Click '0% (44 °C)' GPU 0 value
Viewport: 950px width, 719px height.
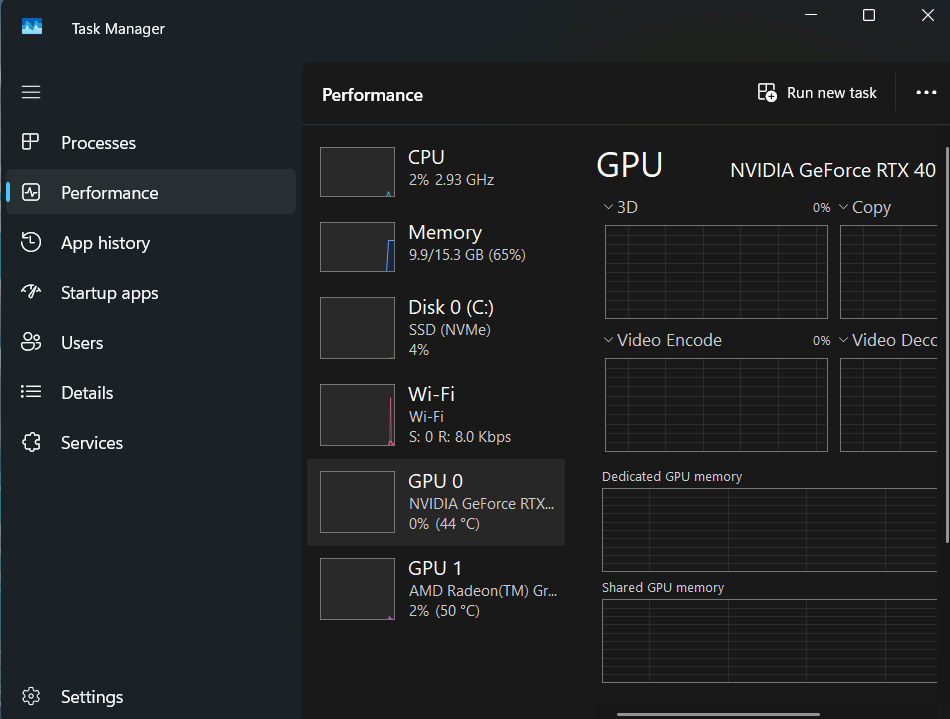tap(444, 523)
